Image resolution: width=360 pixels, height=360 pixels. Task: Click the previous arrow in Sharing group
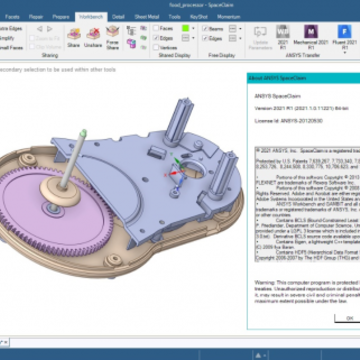(39, 29)
